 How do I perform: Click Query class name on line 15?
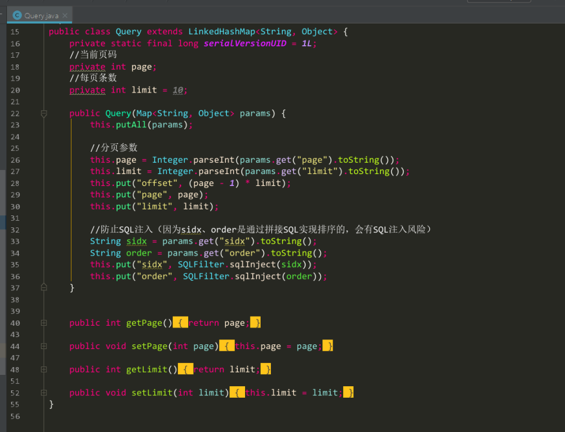point(129,31)
